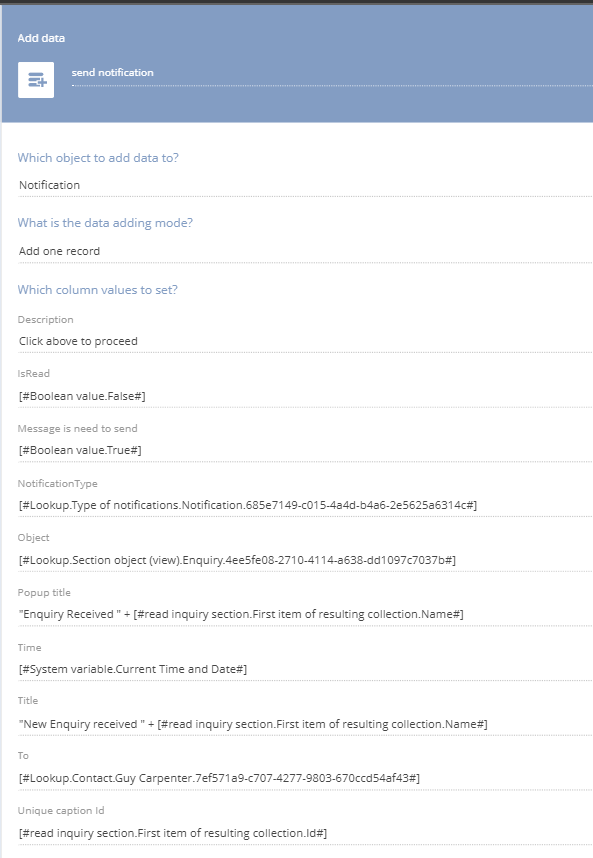Screen dimensions: 593x858
Task: Edit the Unique caption Id field value
Action: coord(305,833)
